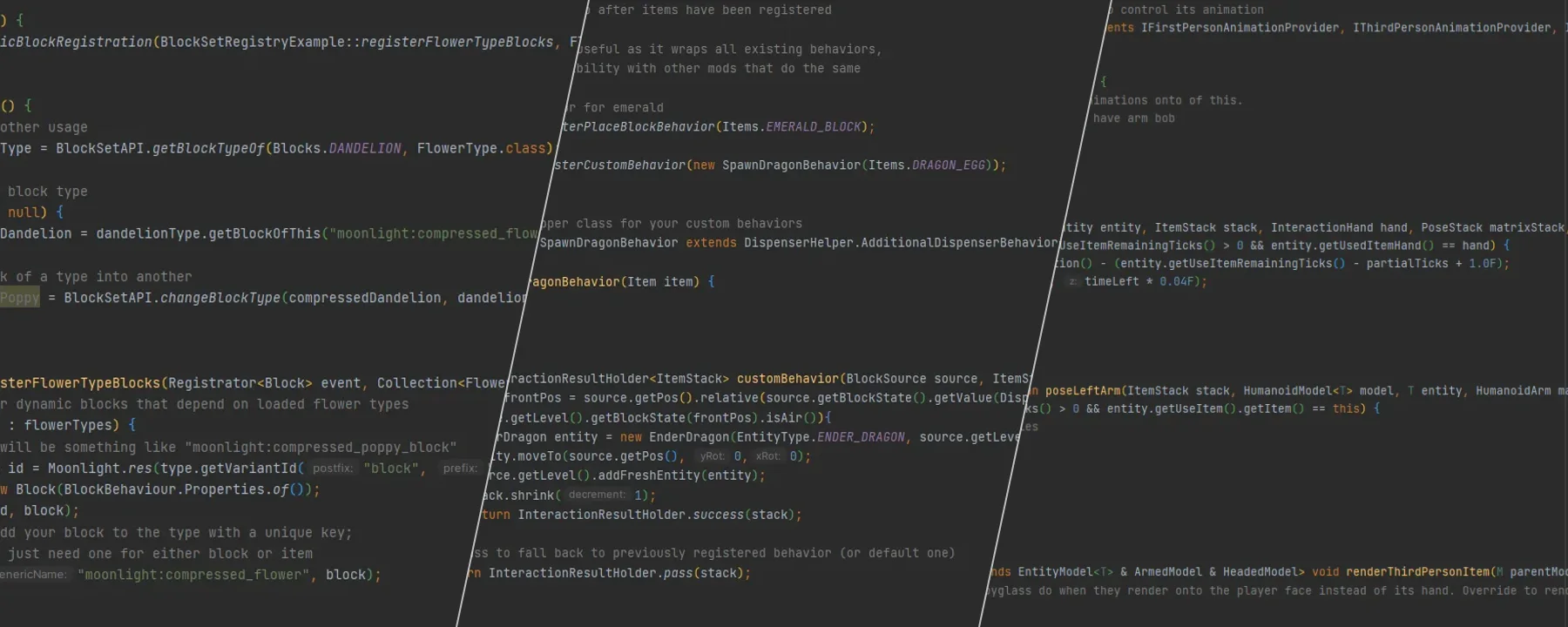Click "changeBlockType" method name
The image size is (1568, 627).
pyautogui.click(x=220, y=298)
